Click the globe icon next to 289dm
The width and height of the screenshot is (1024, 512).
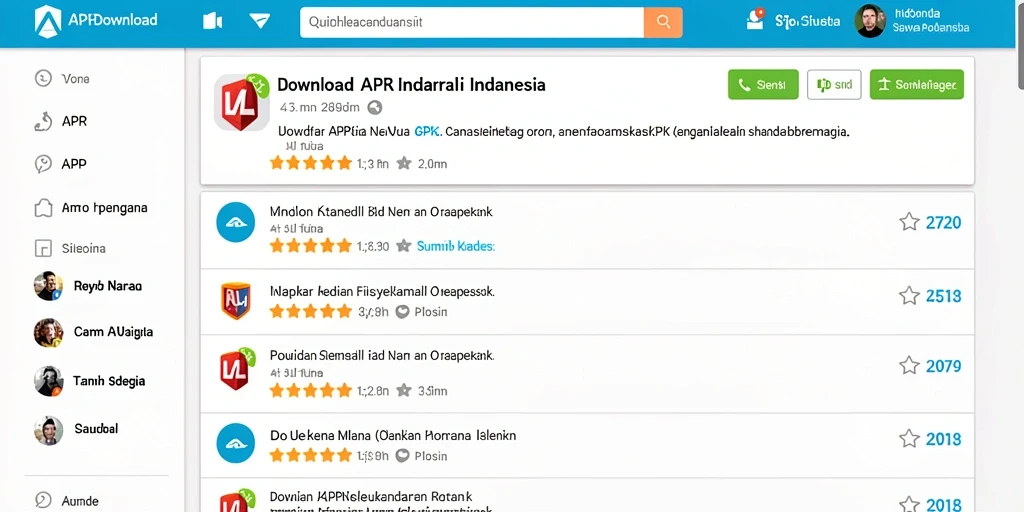tap(374, 108)
